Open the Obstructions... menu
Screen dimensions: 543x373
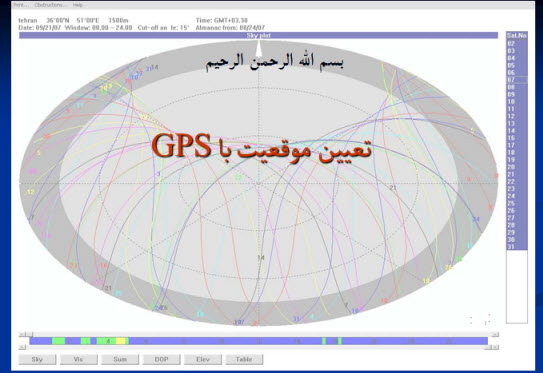51,5
